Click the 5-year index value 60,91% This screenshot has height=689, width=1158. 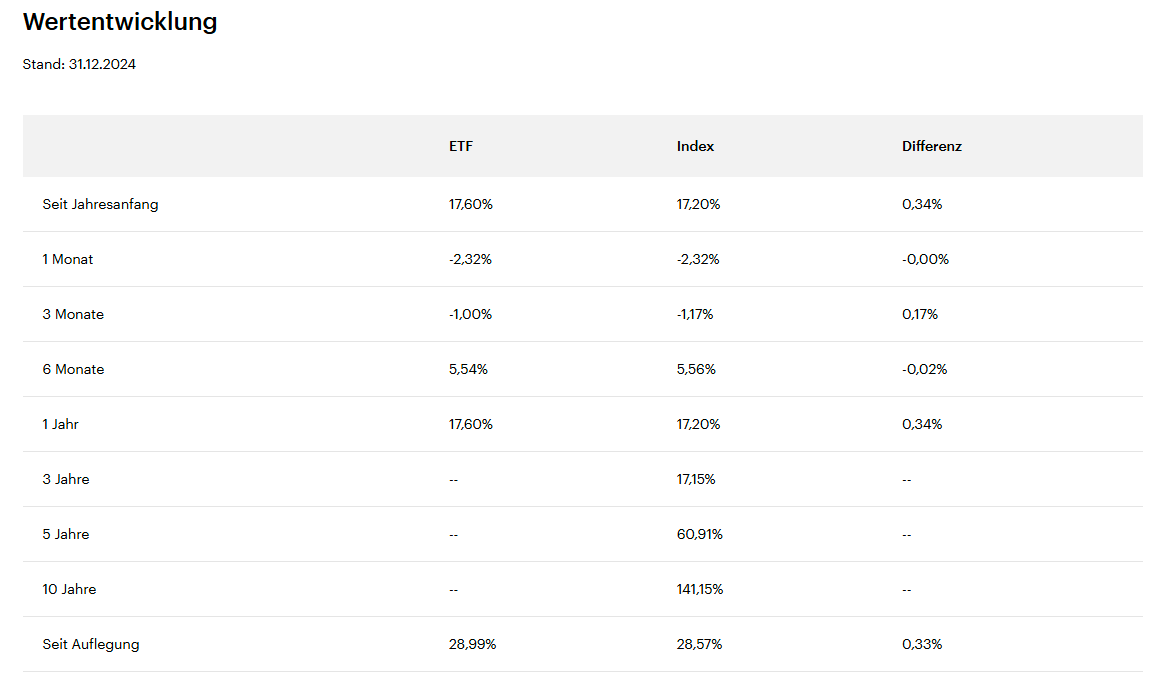[x=699, y=534]
